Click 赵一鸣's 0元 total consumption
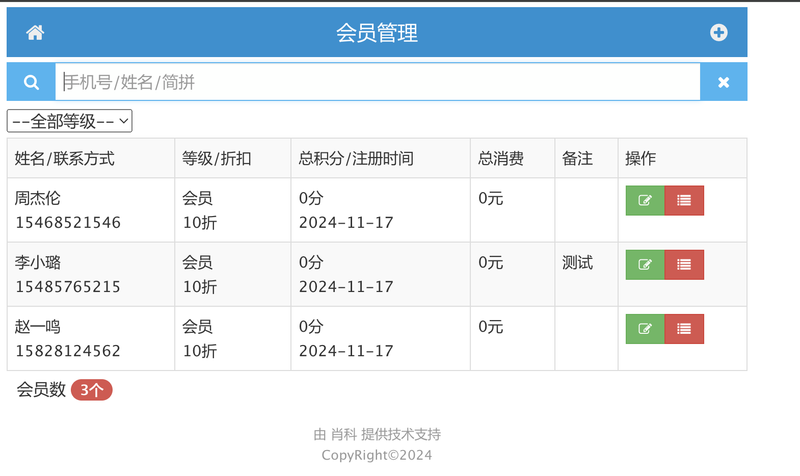Viewport: 800px width, 476px height. (x=490, y=327)
